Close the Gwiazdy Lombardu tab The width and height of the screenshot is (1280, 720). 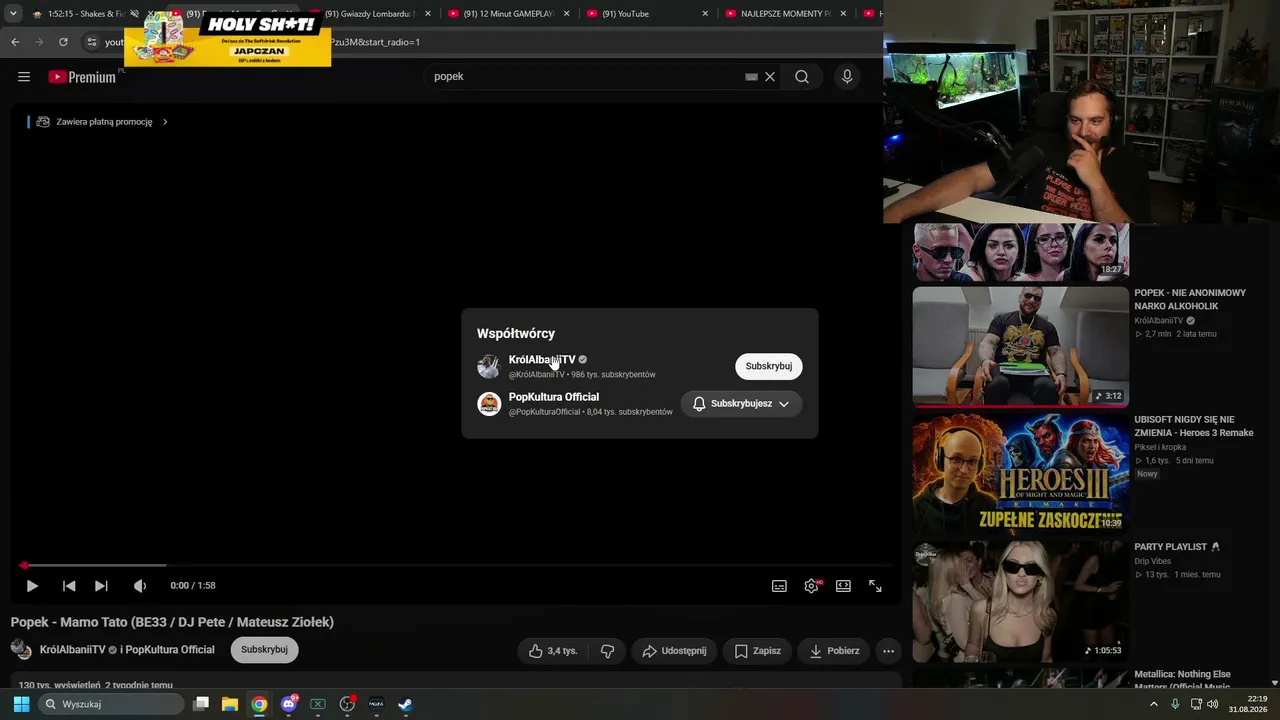428,14
